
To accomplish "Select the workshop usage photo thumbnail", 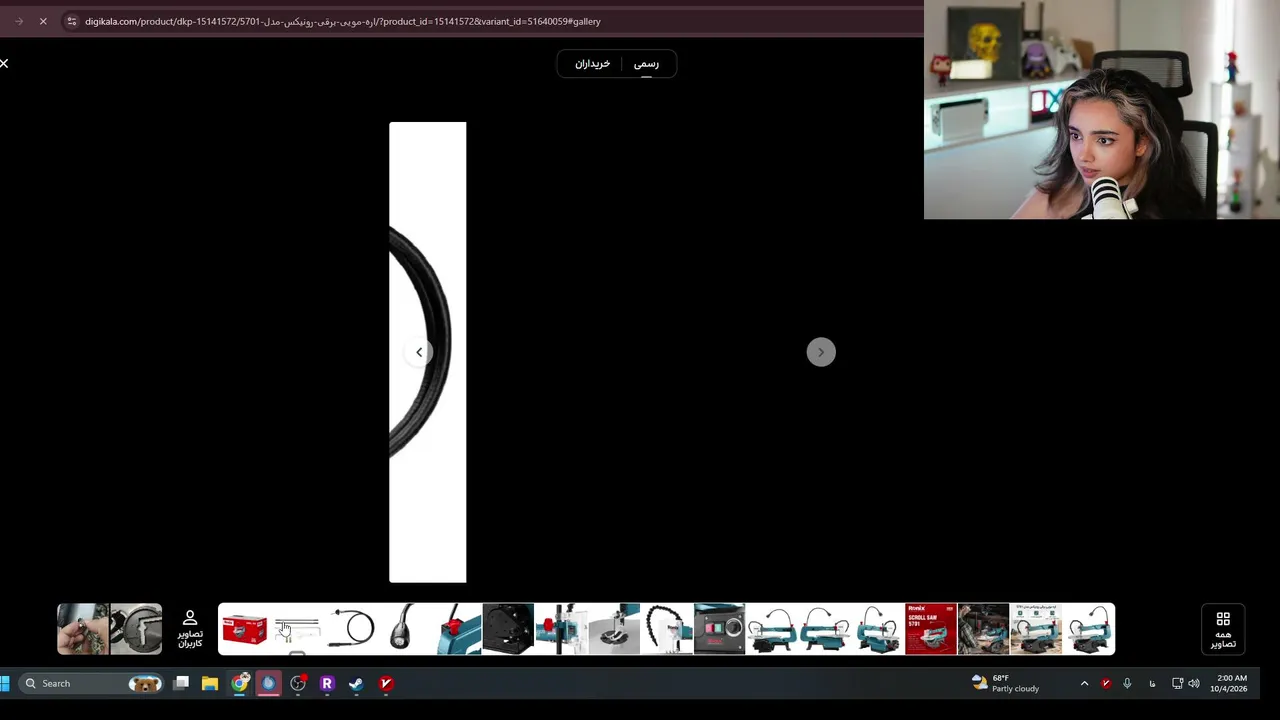I will click(983, 629).
